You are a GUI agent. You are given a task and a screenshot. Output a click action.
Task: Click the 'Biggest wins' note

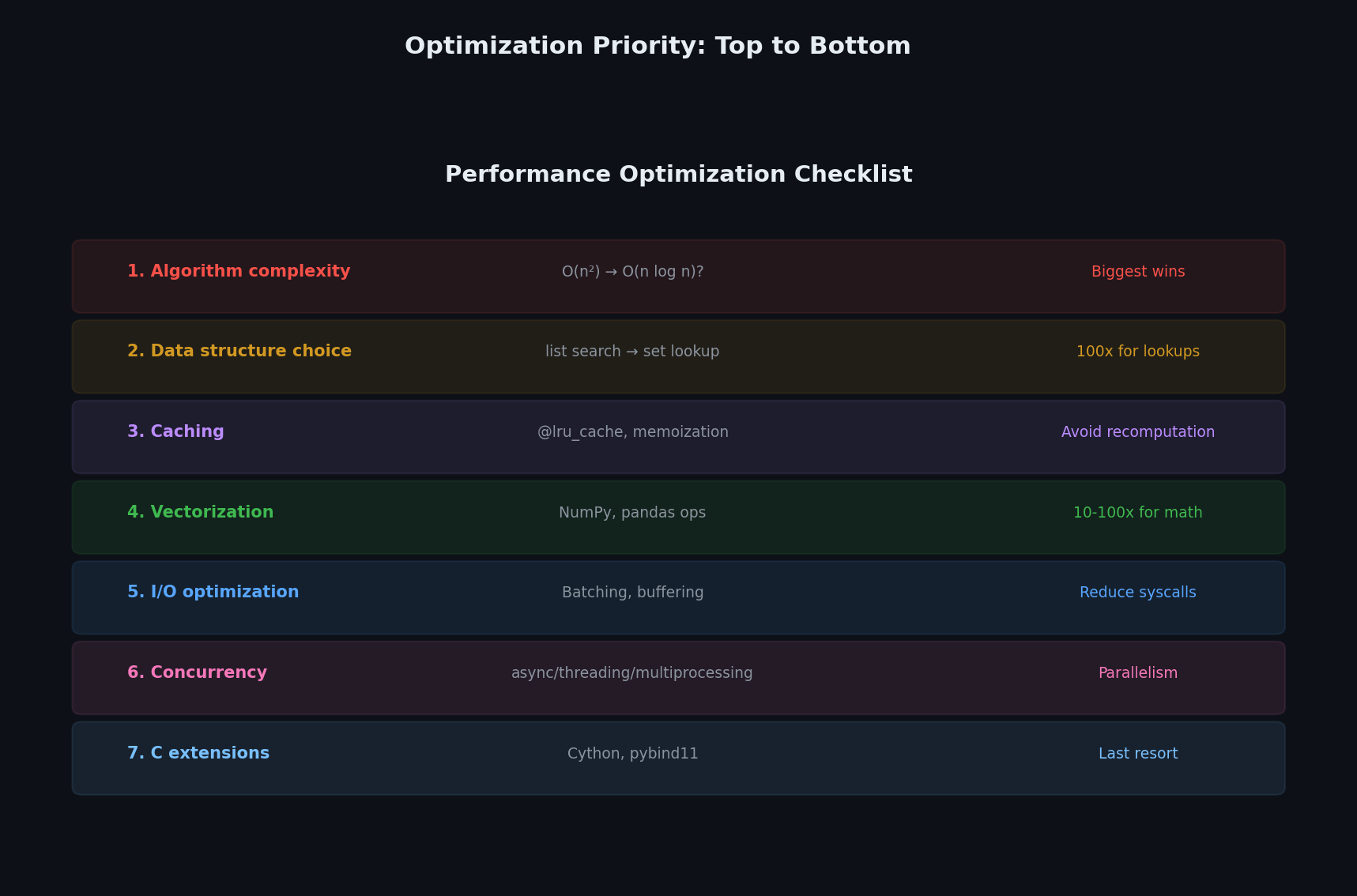[x=1138, y=272]
